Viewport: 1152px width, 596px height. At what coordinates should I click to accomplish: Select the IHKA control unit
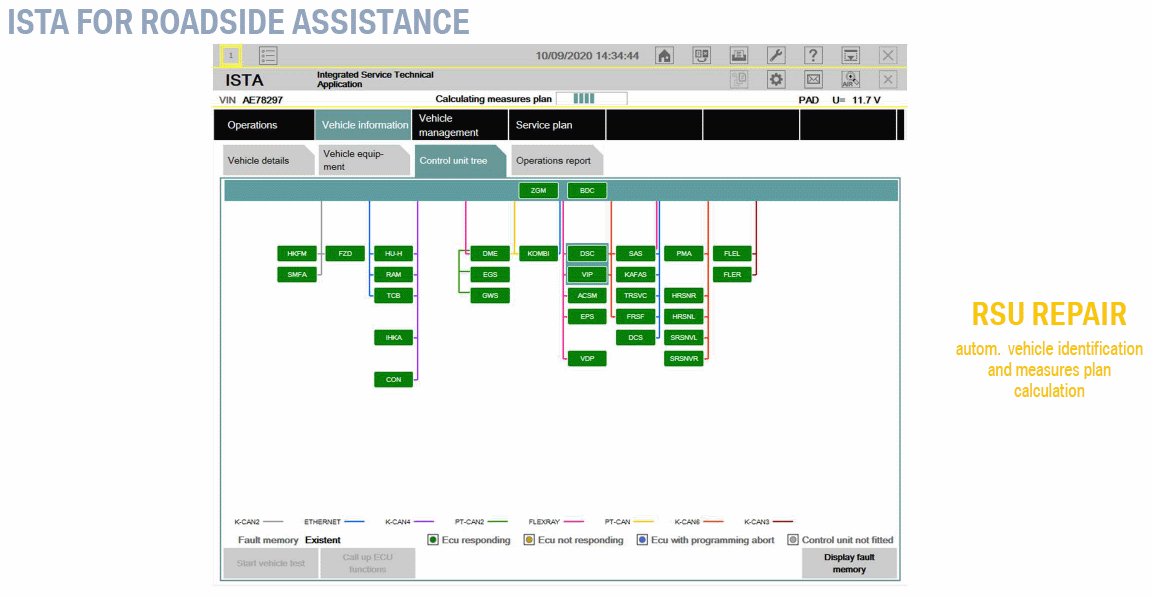pyautogui.click(x=394, y=338)
